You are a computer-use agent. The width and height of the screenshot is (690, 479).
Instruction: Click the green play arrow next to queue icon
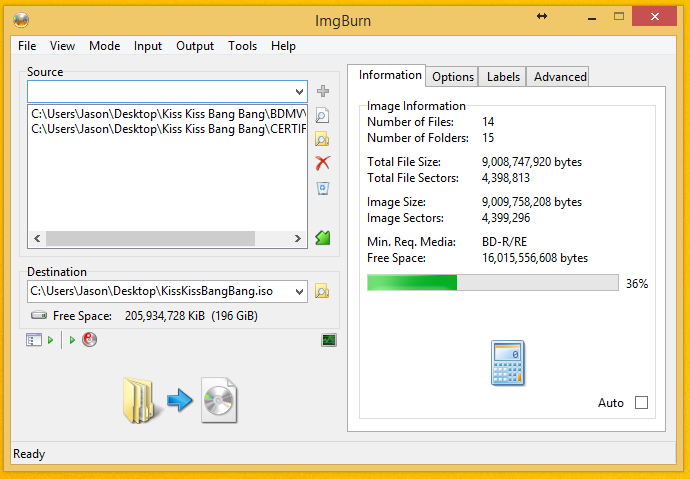tap(51, 340)
